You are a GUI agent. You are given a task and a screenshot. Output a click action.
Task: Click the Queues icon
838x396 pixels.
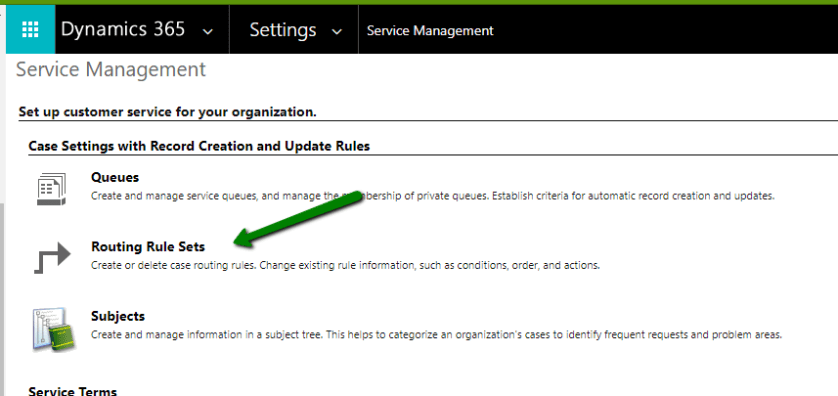tap(51, 188)
